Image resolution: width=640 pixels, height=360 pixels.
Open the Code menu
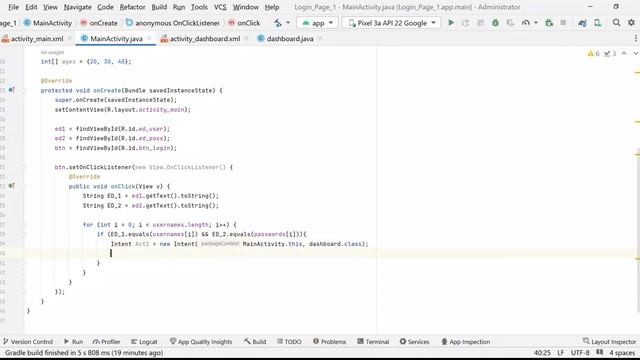[x=105, y=7]
